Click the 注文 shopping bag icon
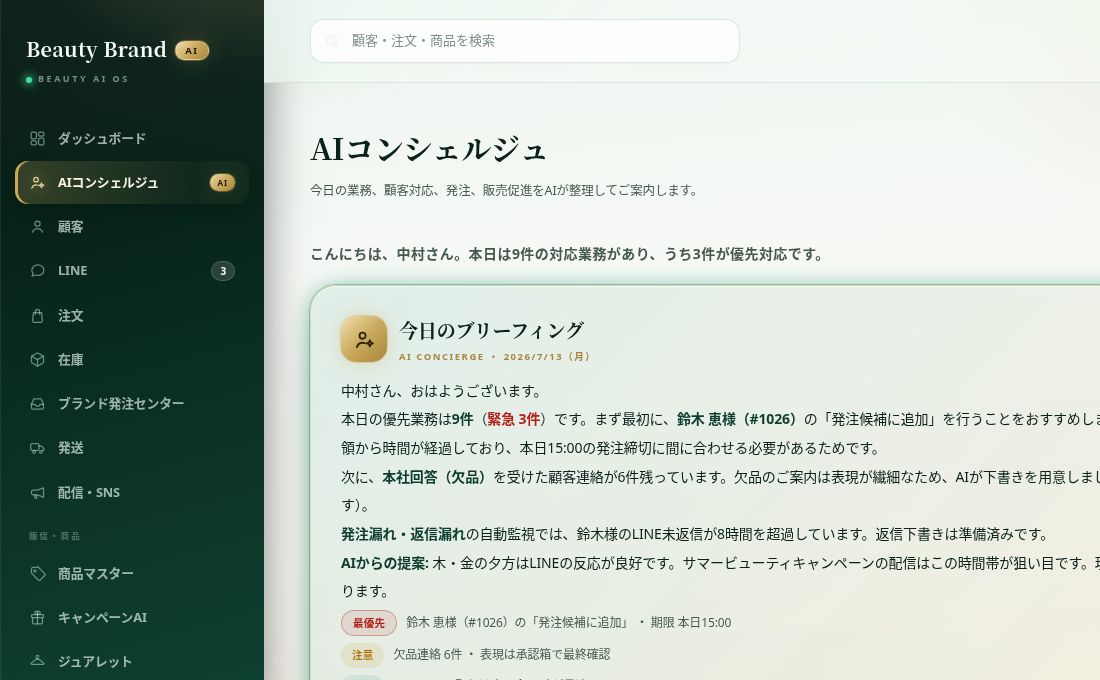Image resolution: width=1100 pixels, height=680 pixels. (x=37, y=316)
